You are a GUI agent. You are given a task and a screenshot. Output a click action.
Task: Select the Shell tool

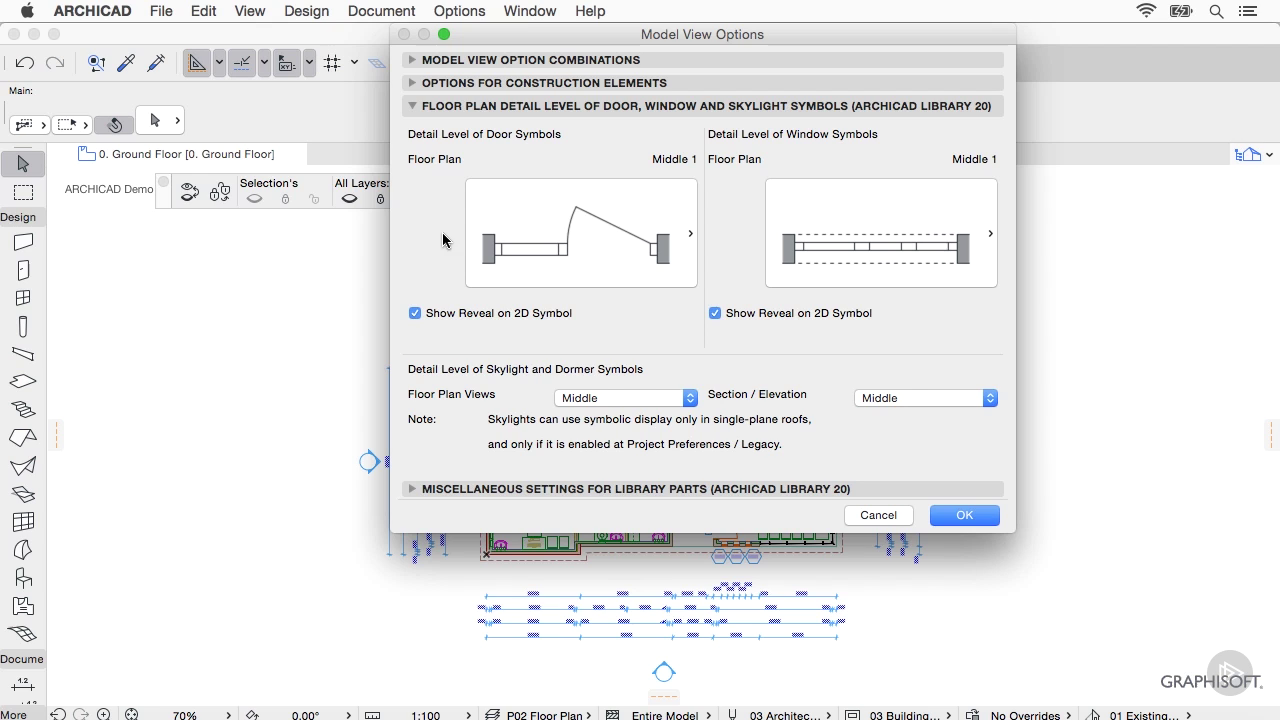click(x=23, y=466)
